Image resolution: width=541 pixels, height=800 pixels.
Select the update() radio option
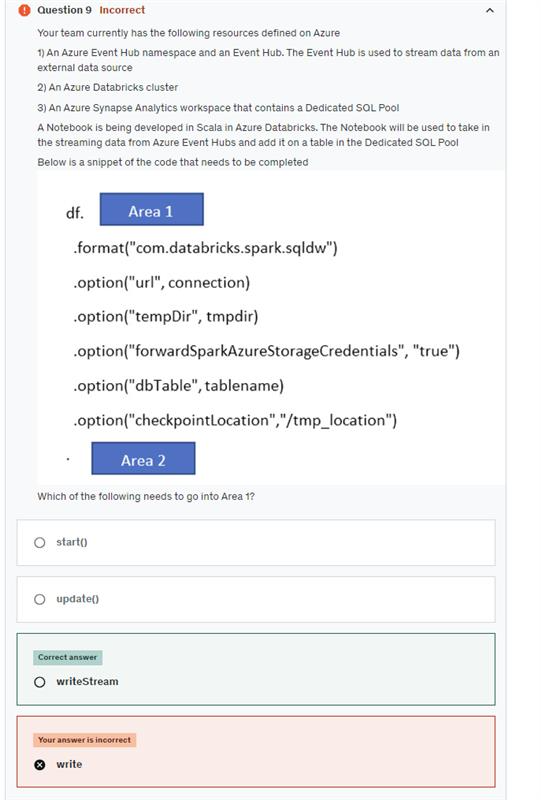pos(40,599)
